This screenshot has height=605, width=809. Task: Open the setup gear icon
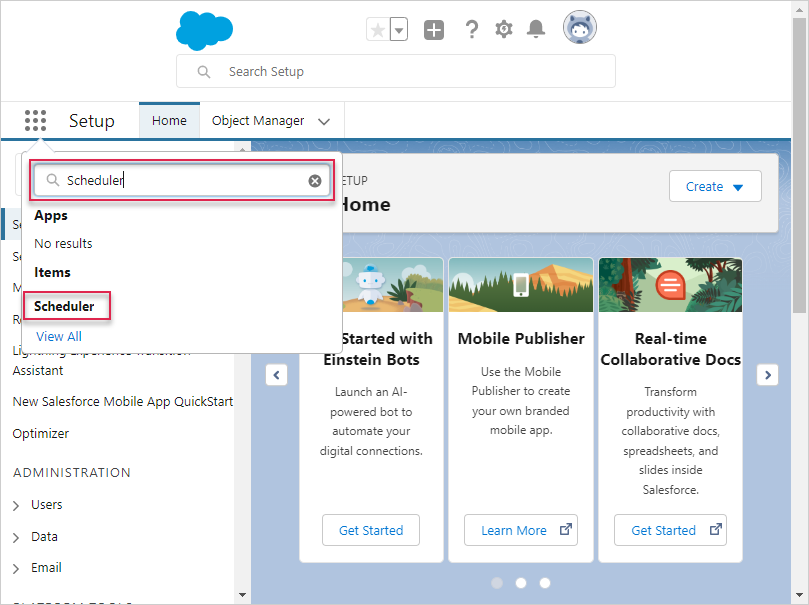(504, 30)
